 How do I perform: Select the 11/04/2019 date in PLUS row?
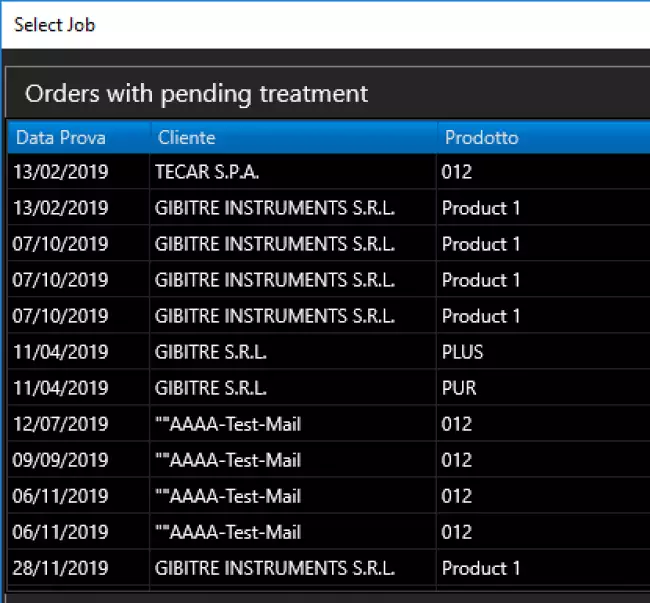click(x=61, y=352)
